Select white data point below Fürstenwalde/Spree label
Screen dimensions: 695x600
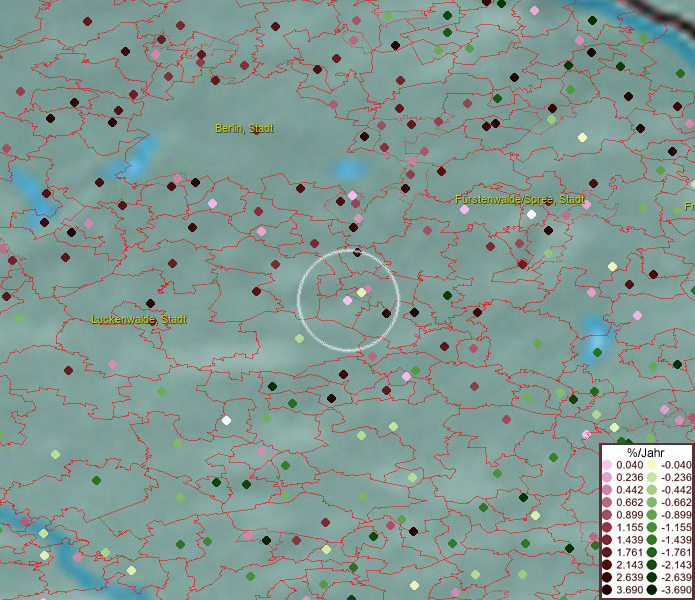coord(531,215)
